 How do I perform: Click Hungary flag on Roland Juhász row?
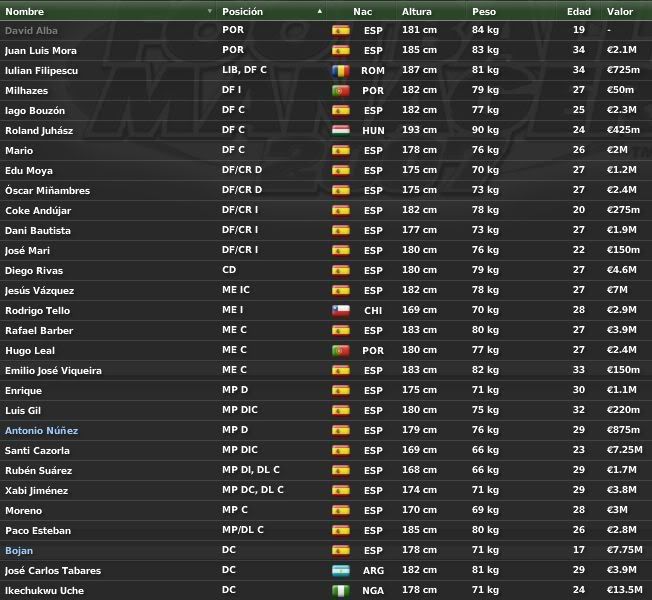point(341,131)
